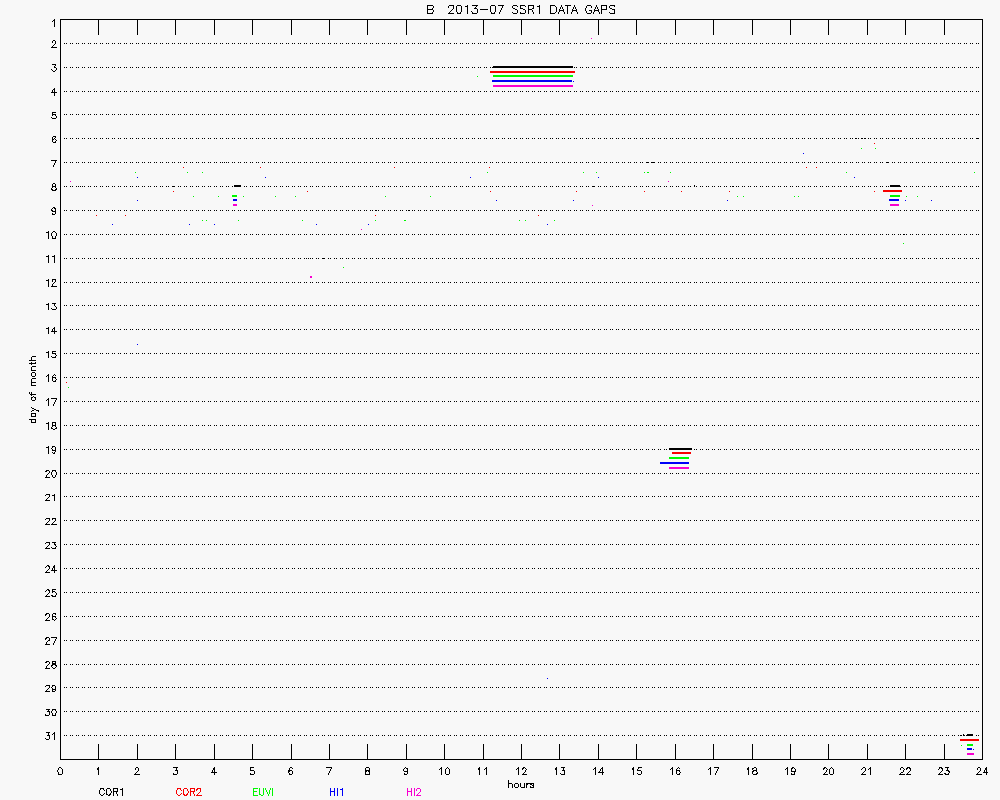Click the hour 12 tick label on x-axis
Screen dimensions: 1000x800
[x=521, y=771]
